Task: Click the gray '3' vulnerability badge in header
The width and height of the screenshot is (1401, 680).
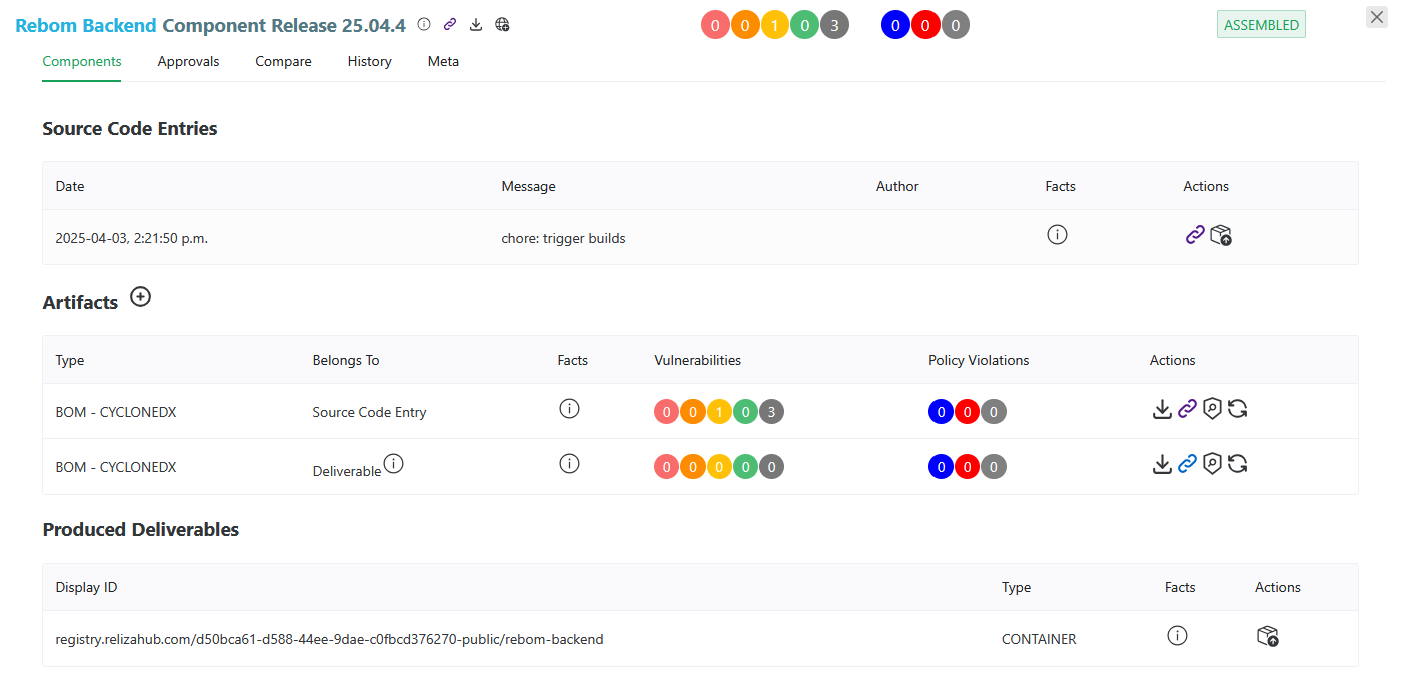Action: tap(834, 25)
